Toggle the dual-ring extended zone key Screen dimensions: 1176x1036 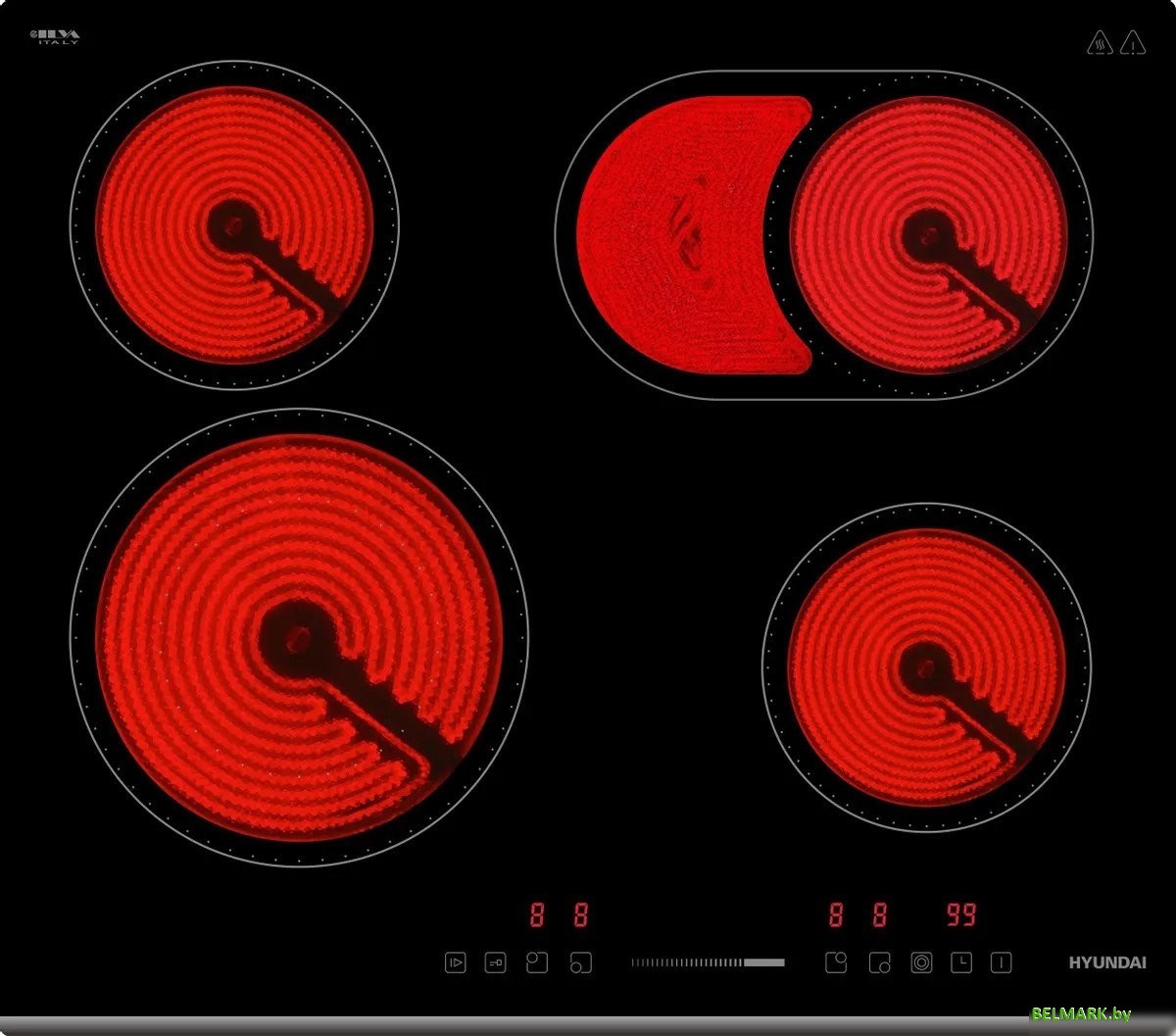[921, 962]
